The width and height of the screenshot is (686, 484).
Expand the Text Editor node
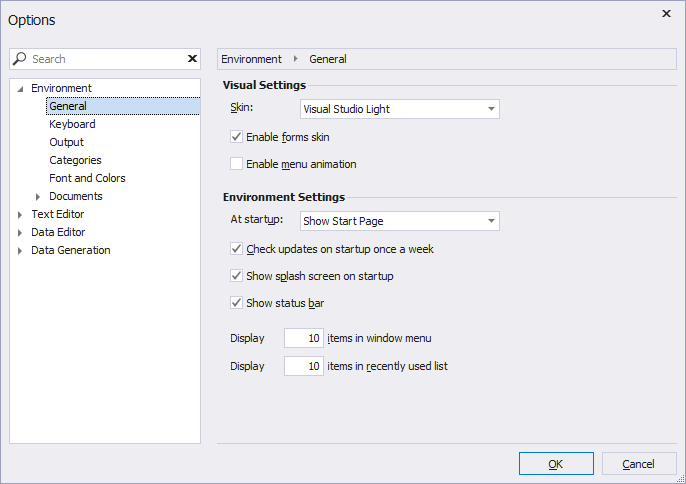tap(20, 214)
